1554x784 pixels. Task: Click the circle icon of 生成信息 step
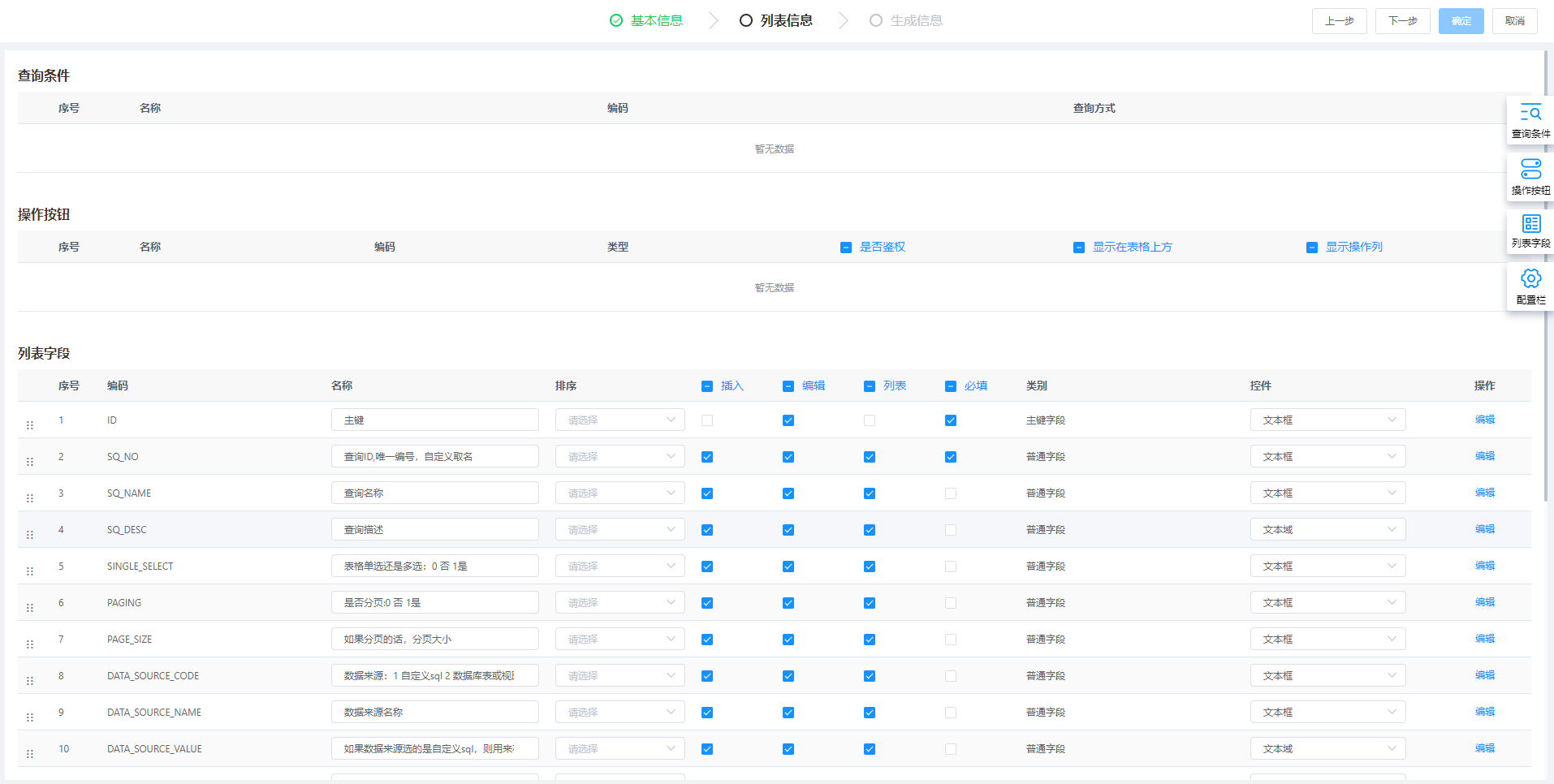876,20
